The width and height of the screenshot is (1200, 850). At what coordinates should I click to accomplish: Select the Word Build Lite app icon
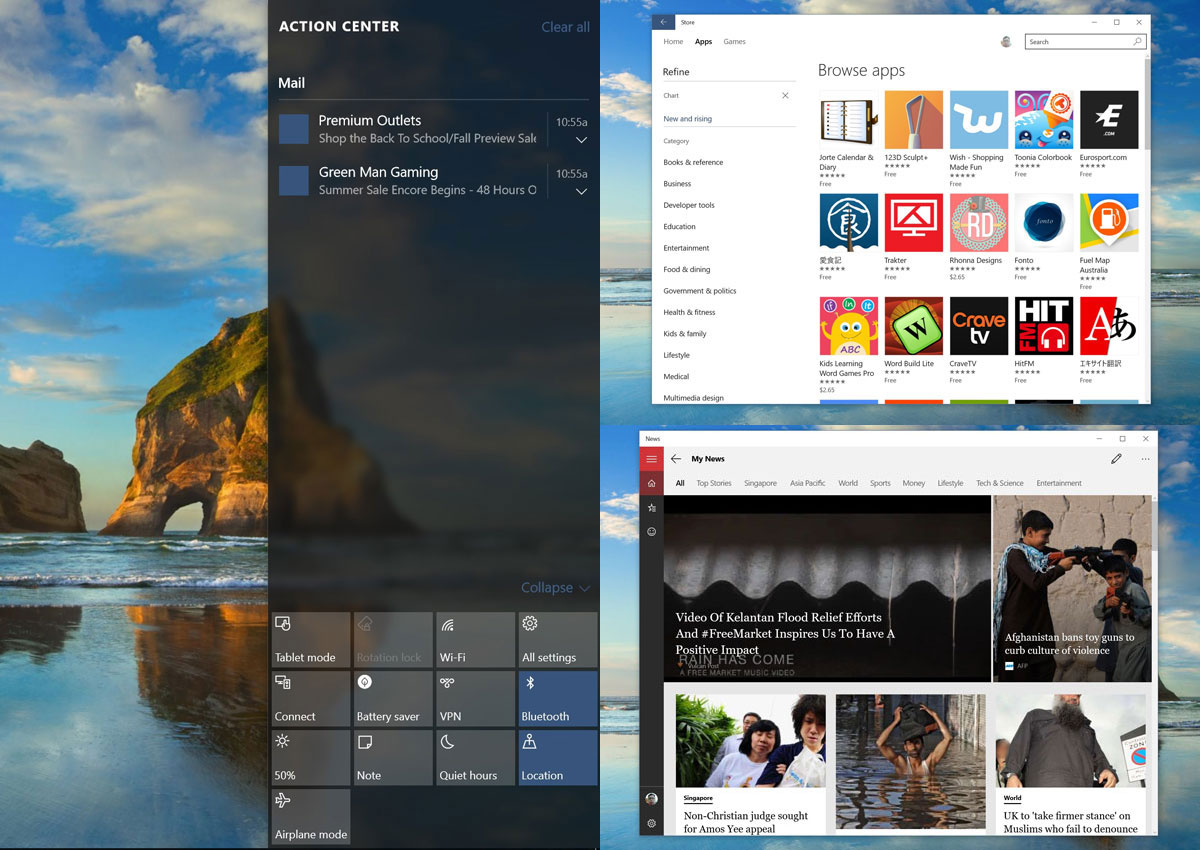pos(914,326)
